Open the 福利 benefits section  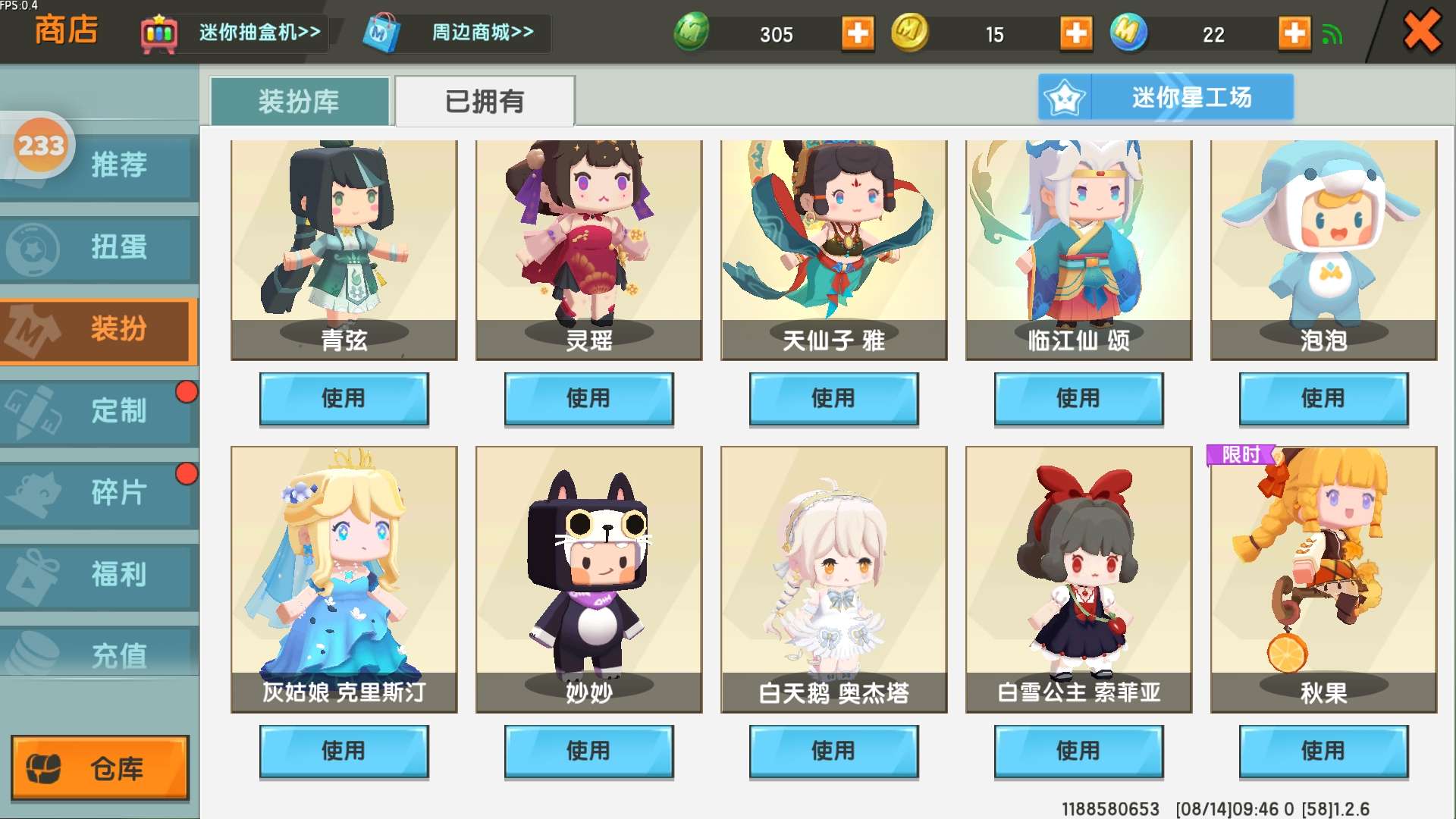pos(99,575)
